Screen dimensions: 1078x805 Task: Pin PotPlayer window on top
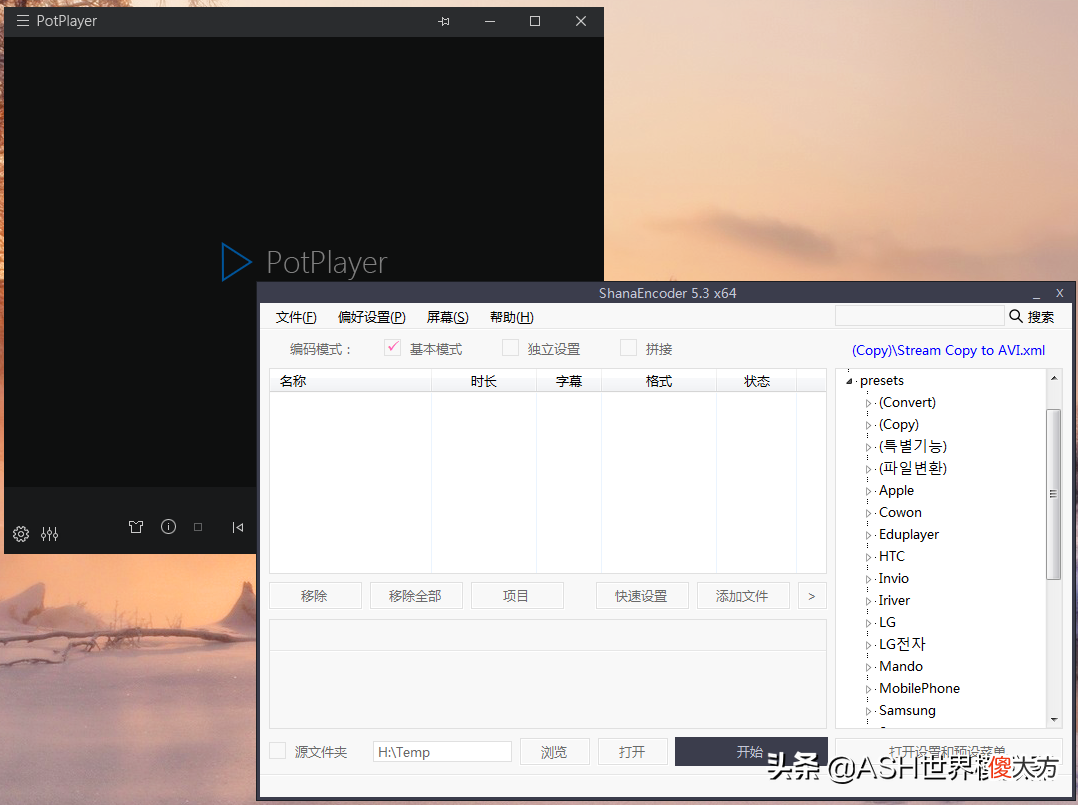pos(443,21)
